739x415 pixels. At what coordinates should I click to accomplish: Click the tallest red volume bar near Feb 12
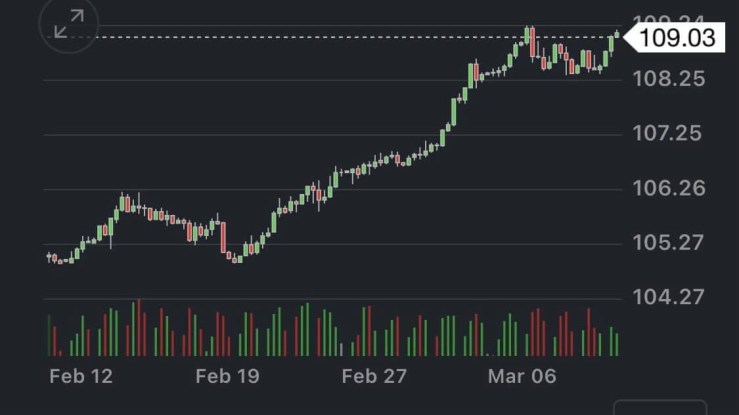(x=138, y=328)
